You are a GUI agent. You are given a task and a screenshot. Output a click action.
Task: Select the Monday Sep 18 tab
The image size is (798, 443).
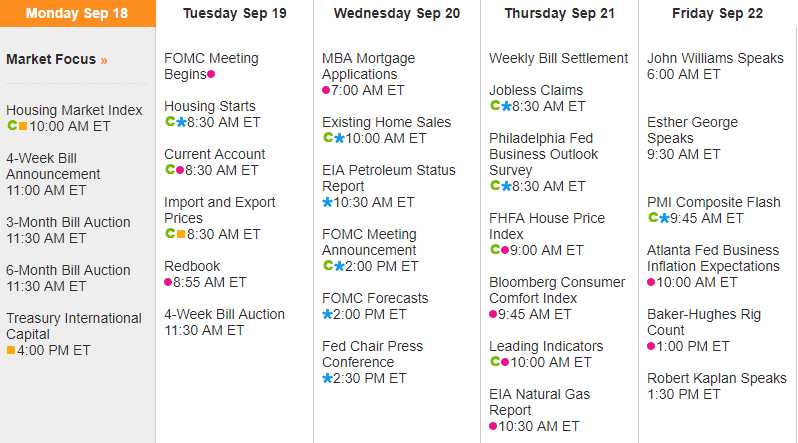pos(77,14)
